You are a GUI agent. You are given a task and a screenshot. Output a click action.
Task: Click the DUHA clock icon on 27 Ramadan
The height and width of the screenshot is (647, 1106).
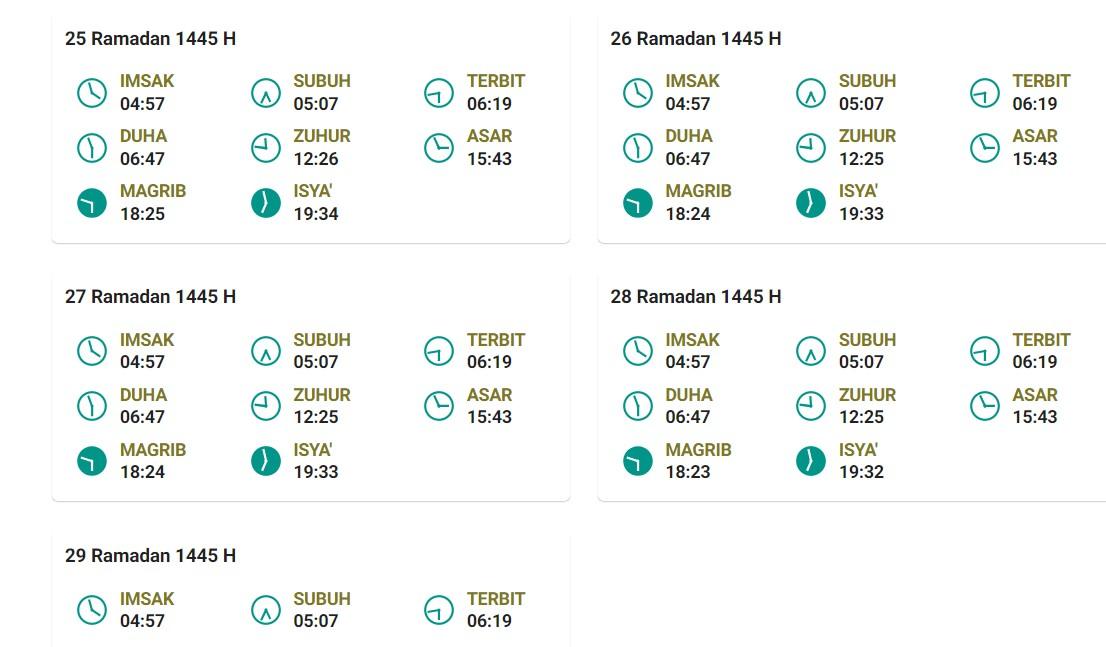[x=92, y=404]
